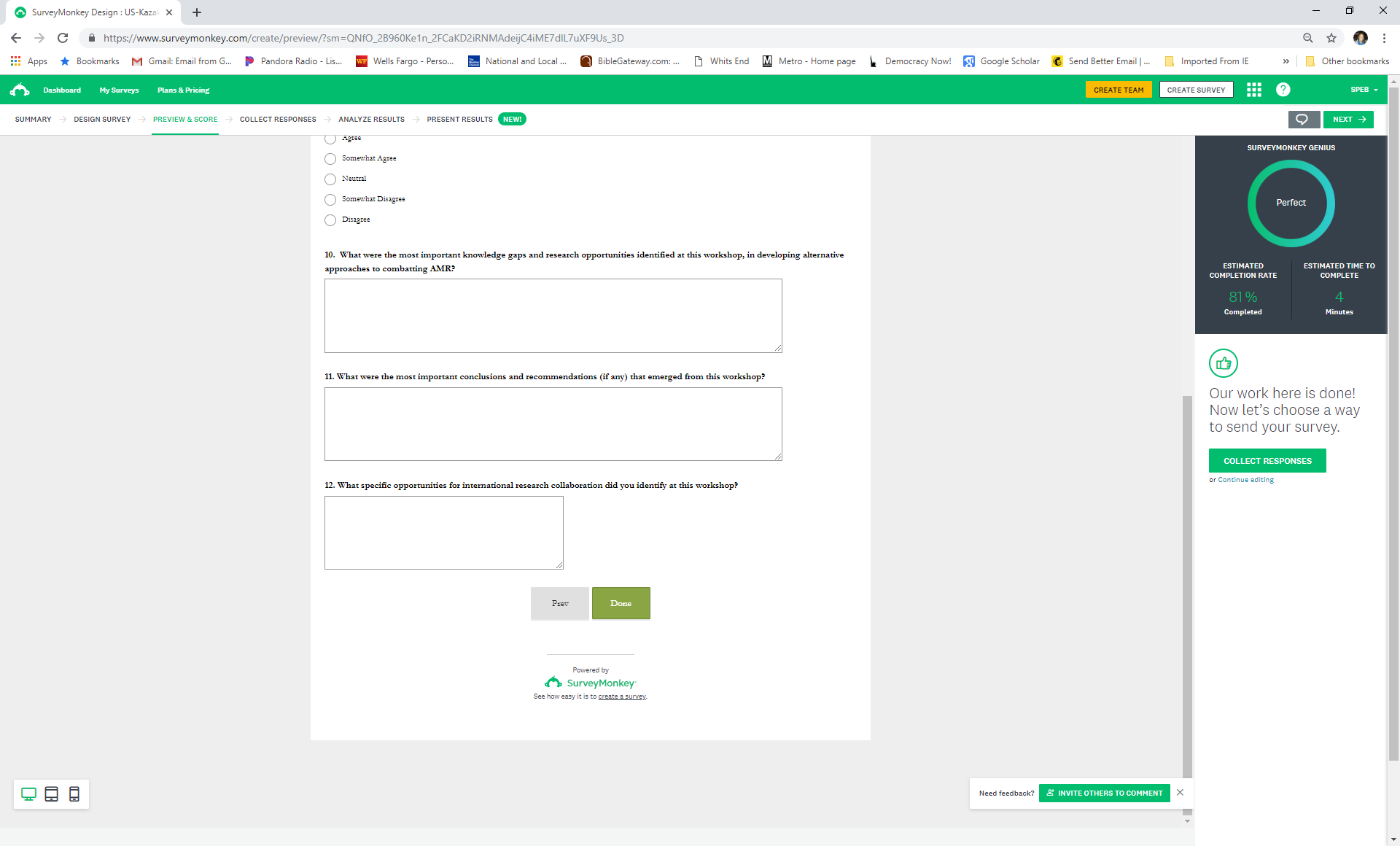1400x846 pixels.
Task: Open Chrome's three-dot menu
Action: [1384, 38]
